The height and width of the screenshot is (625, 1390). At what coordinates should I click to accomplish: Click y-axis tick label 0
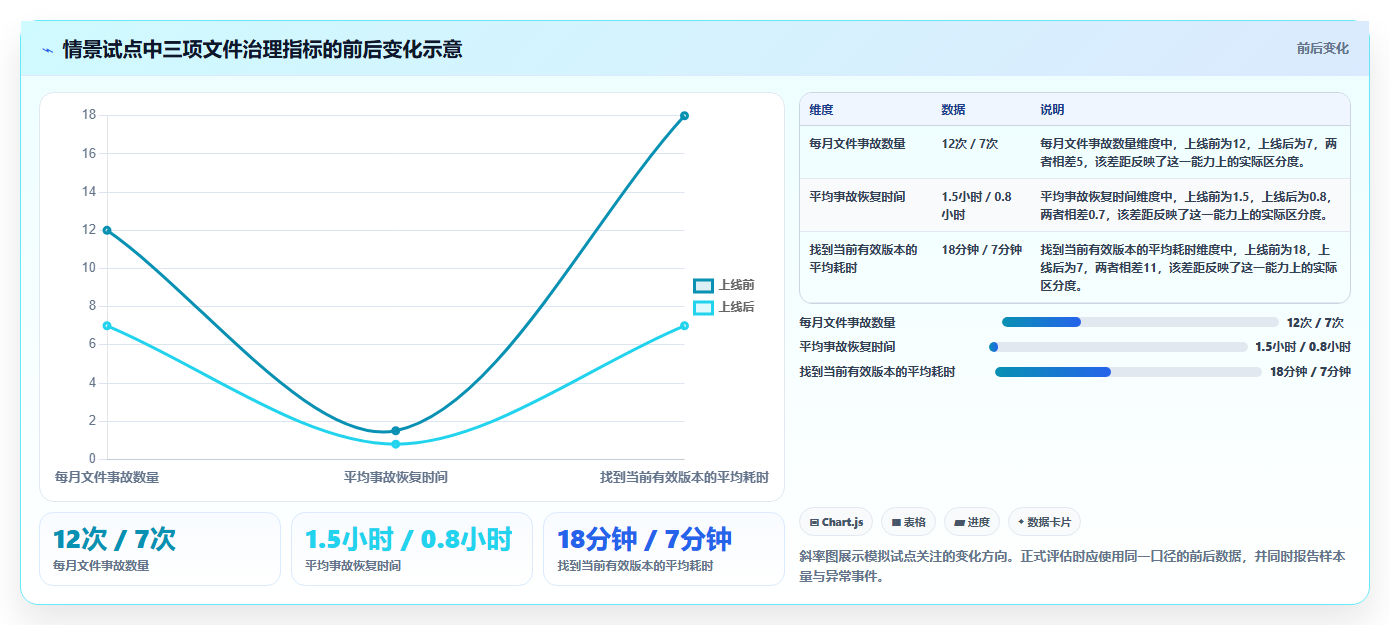pos(93,459)
